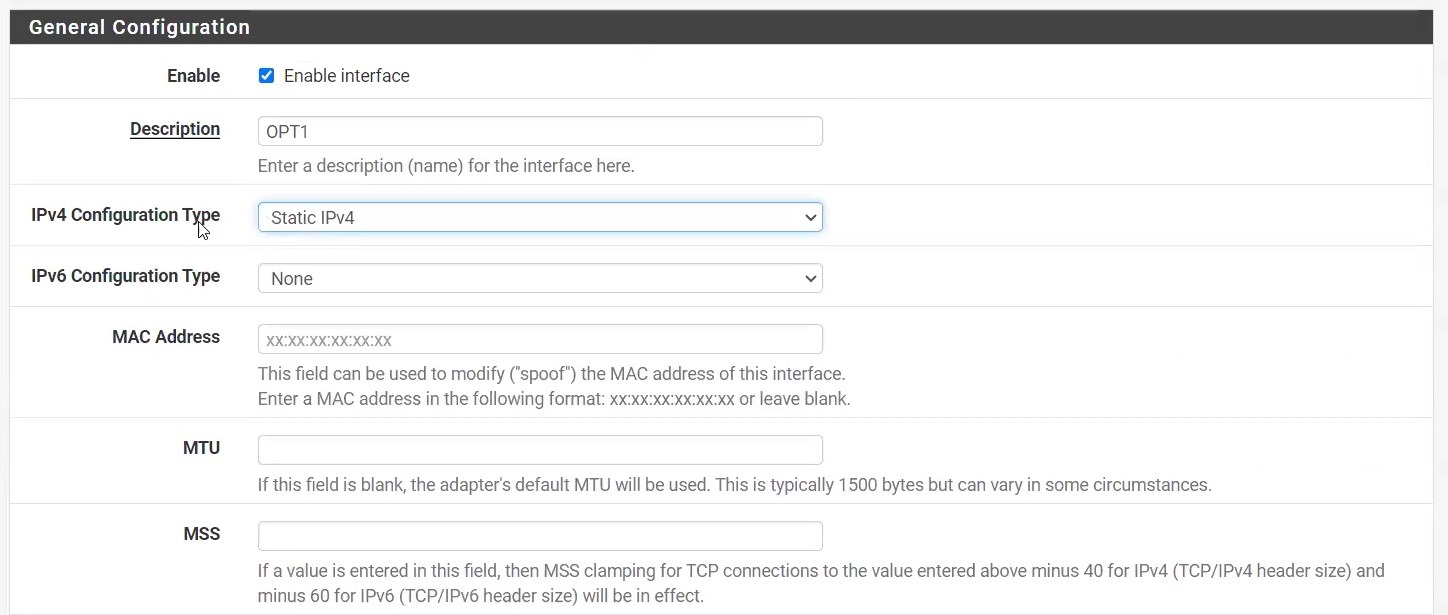
Task: Click into the MSS input field
Action: pos(540,536)
